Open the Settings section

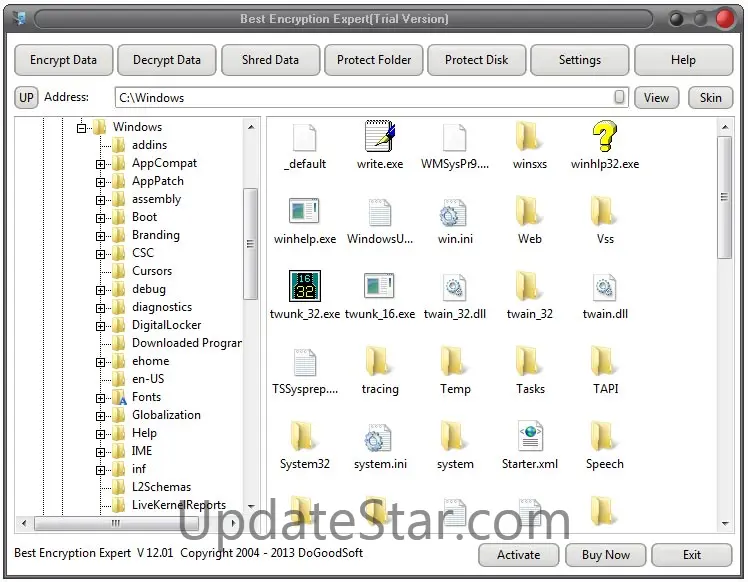(580, 60)
